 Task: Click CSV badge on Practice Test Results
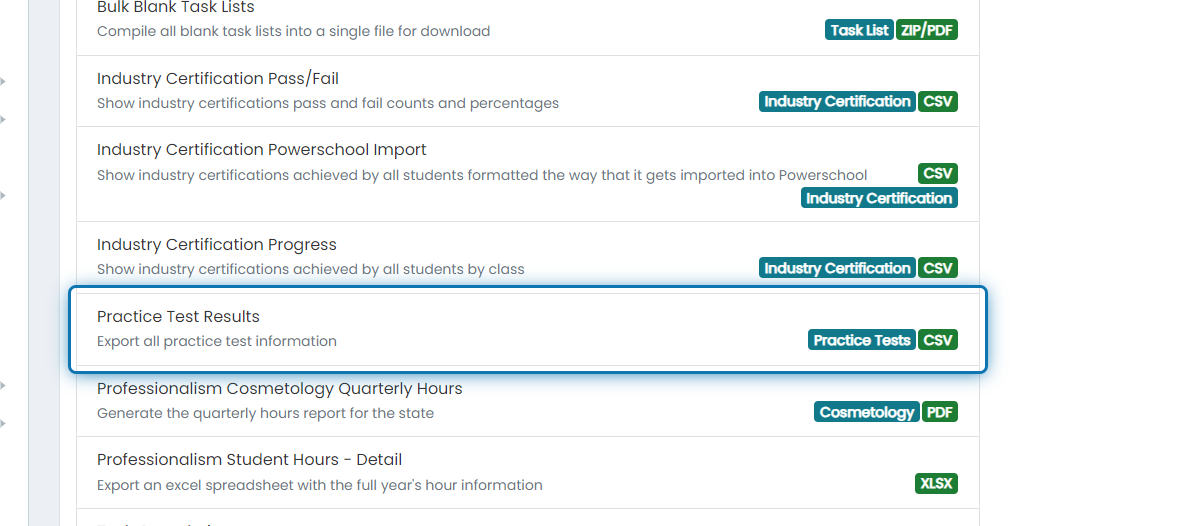938,340
